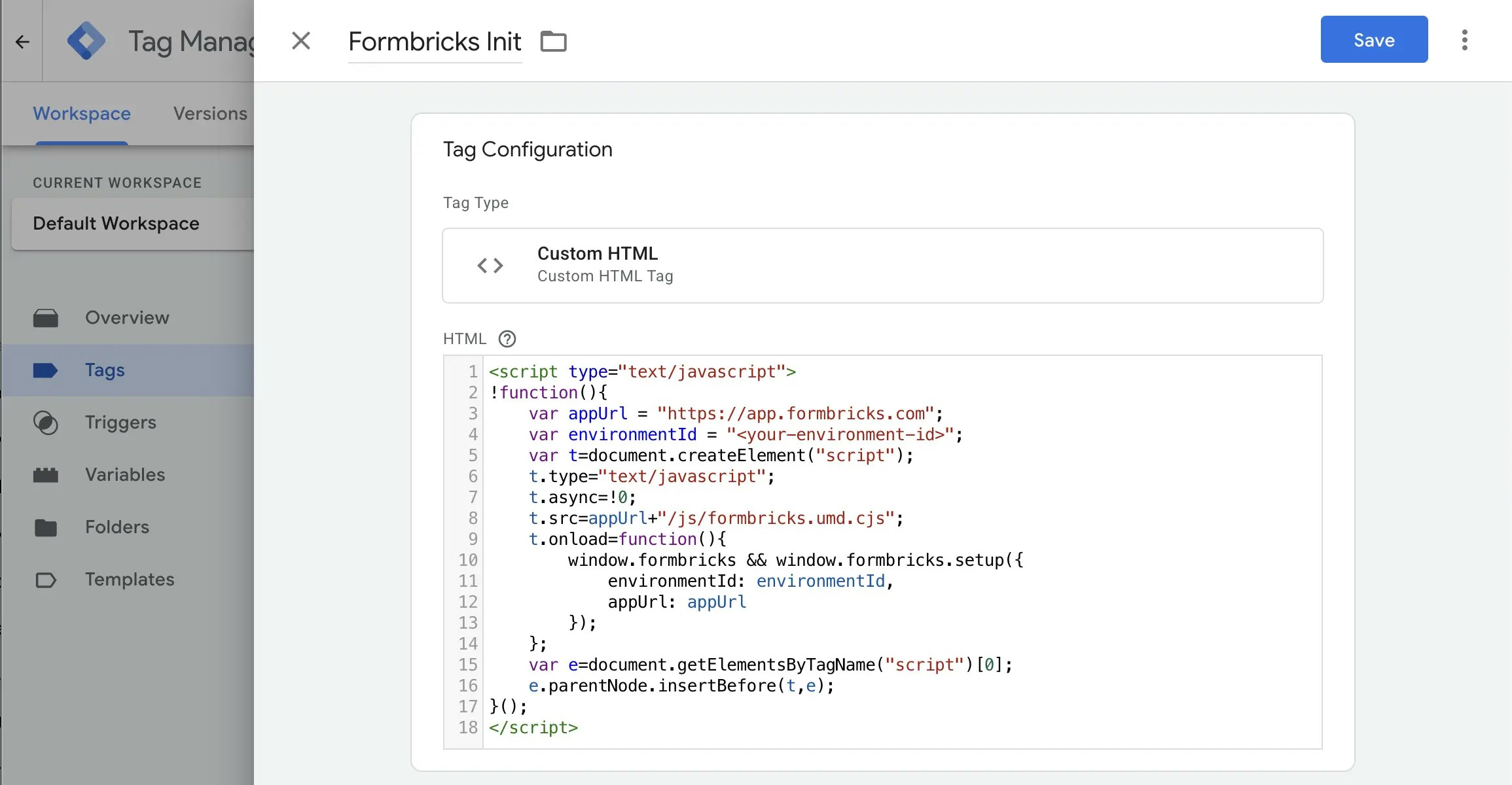Open the three-dot overflow menu
Image resolution: width=1512 pixels, height=785 pixels.
[1464, 40]
